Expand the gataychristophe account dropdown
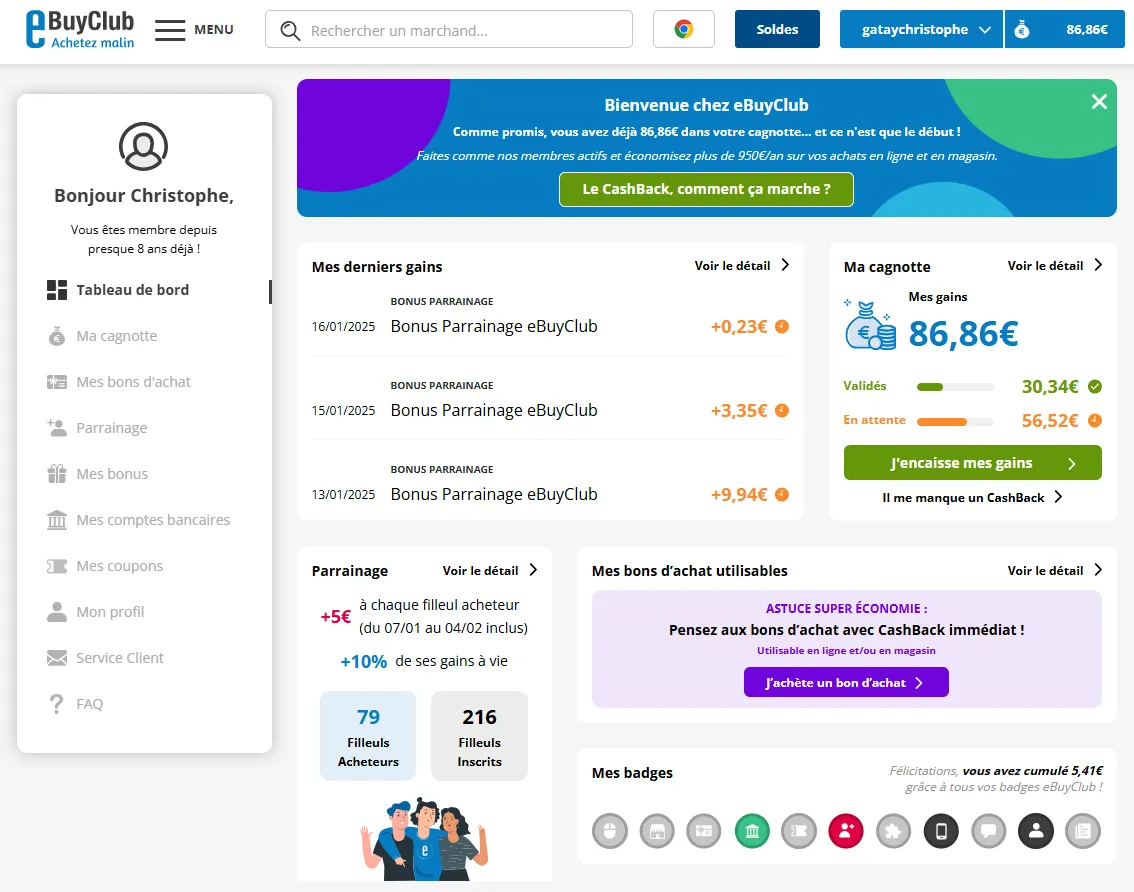 921,29
